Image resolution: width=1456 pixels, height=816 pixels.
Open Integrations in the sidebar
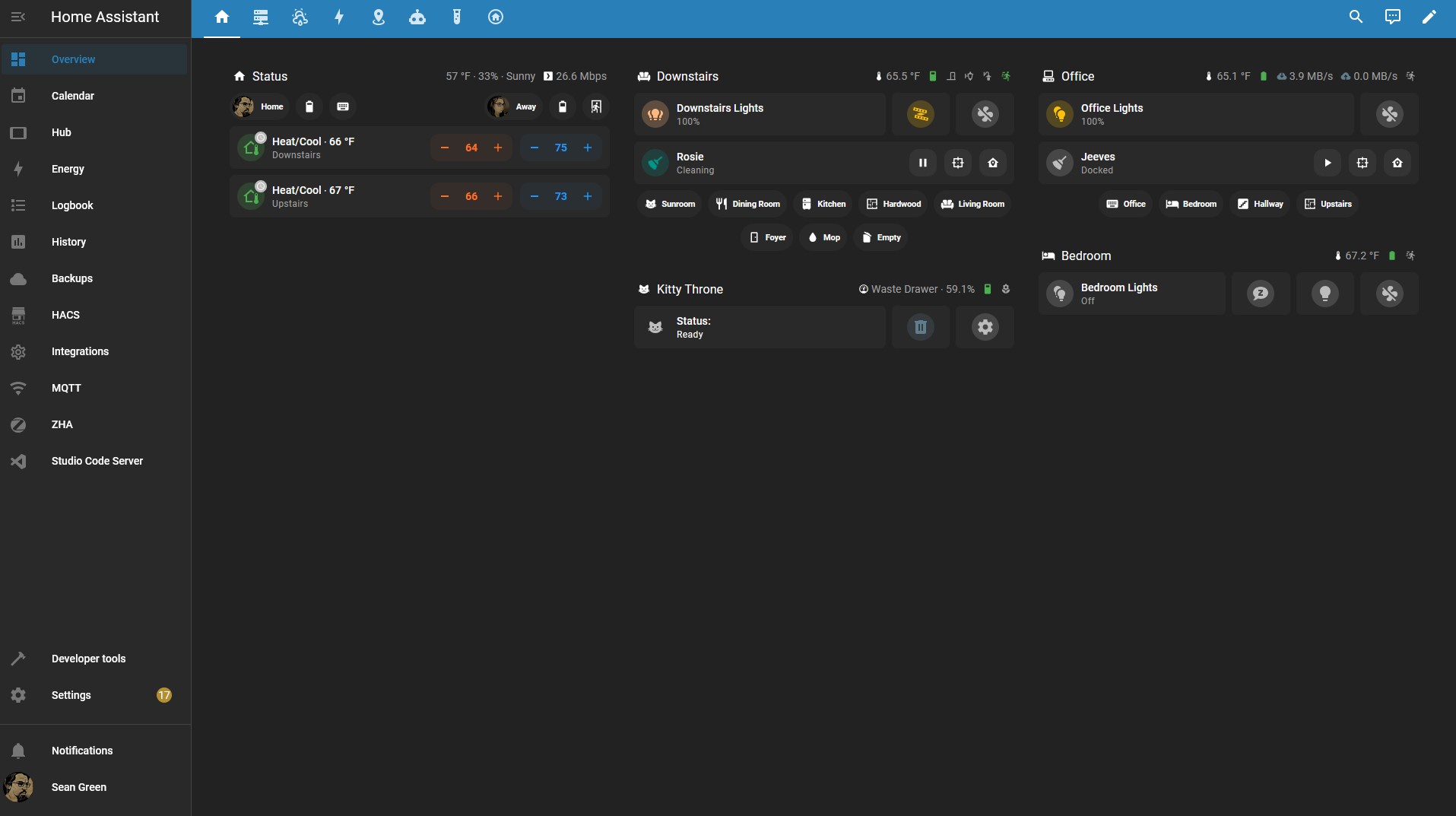pyautogui.click(x=94, y=351)
